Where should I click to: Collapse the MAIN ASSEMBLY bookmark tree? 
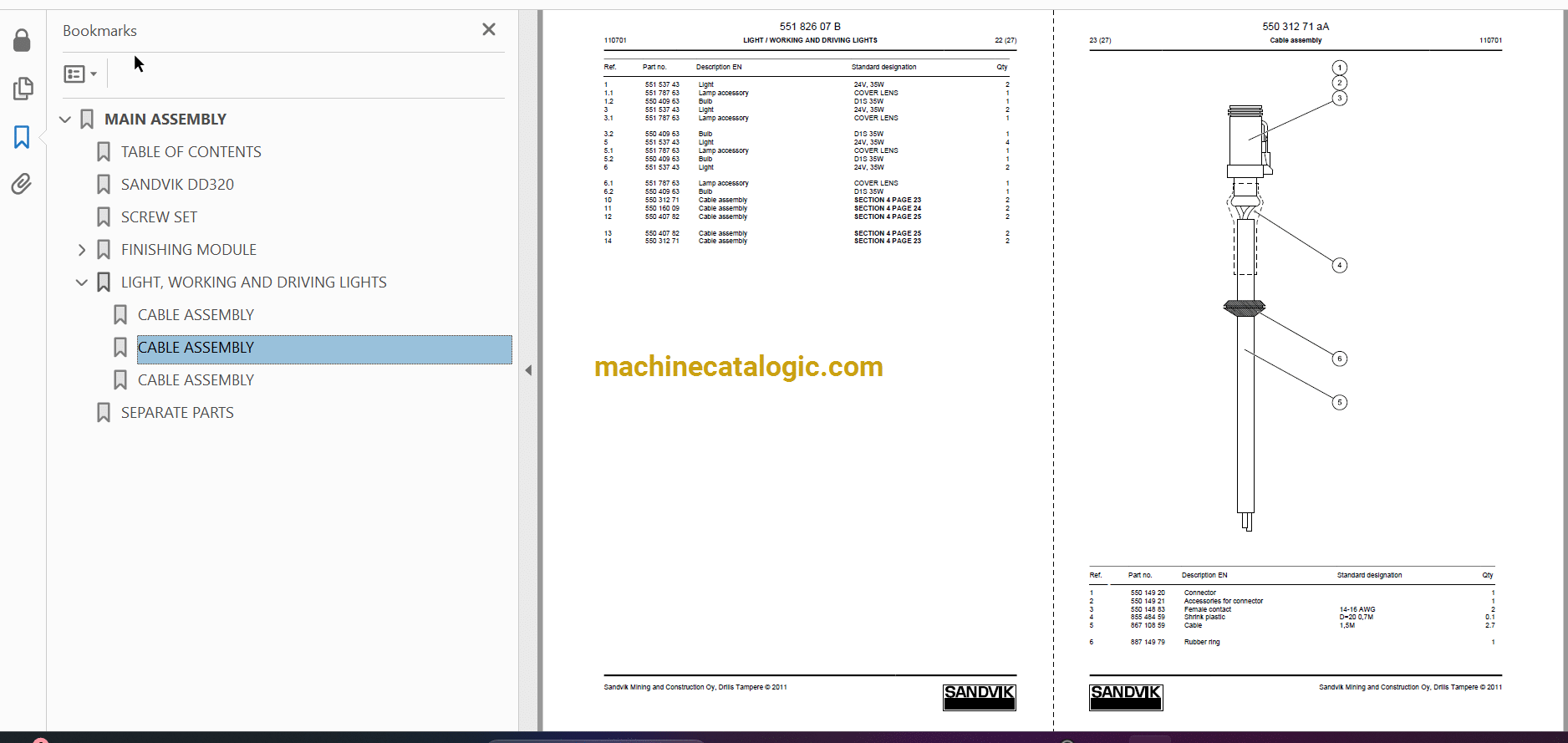[65, 120]
